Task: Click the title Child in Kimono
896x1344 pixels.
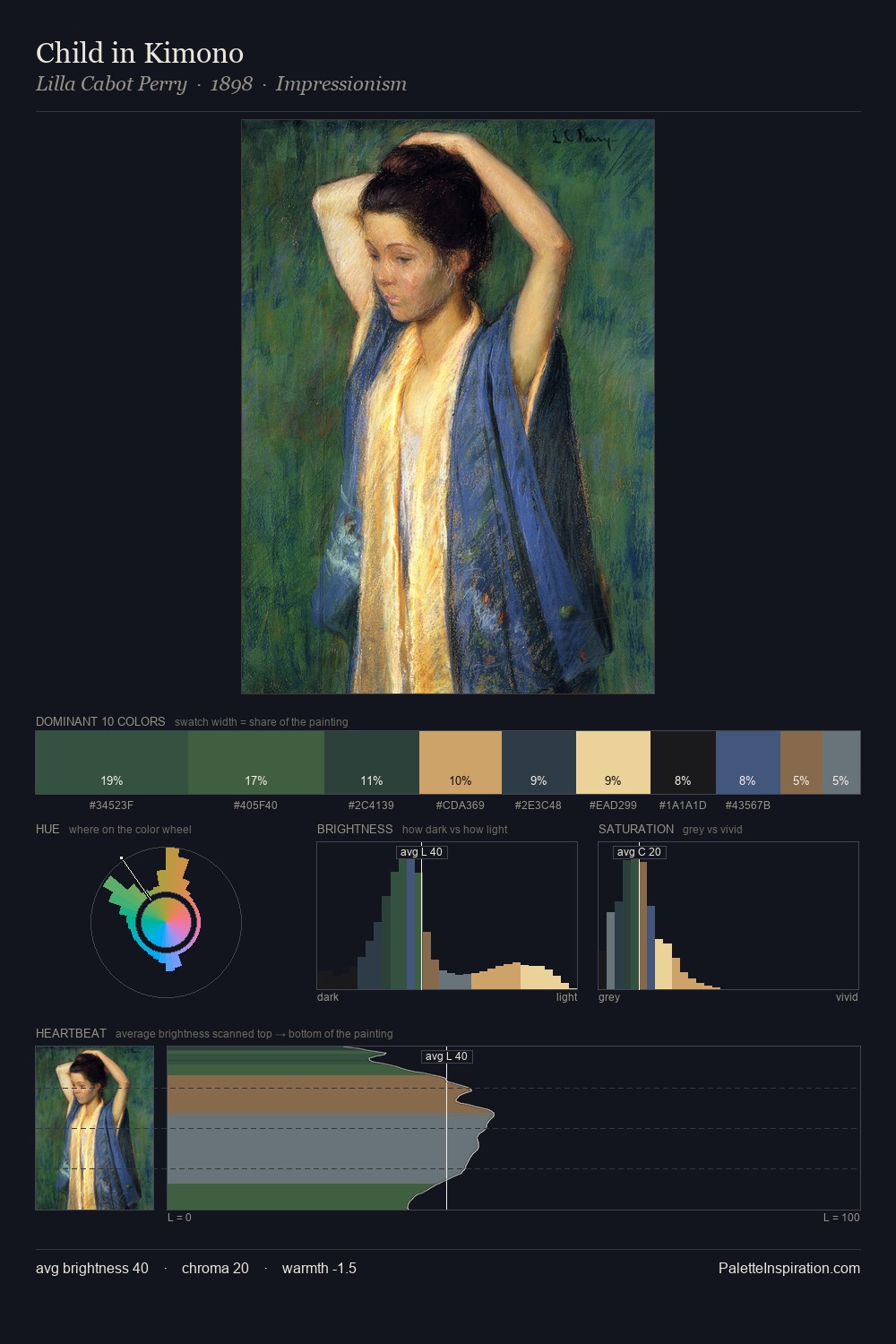Action: tap(140, 53)
